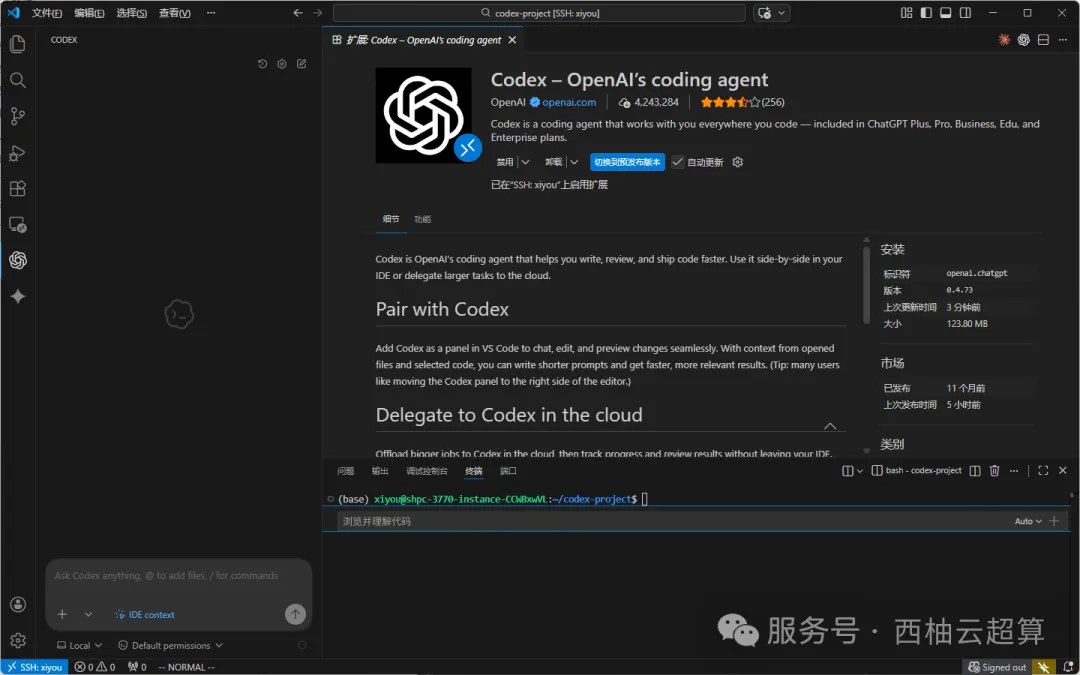This screenshot has height=675, width=1080.
Task: Click the codex-project search box in title bar
Action: [x=539, y=13]
